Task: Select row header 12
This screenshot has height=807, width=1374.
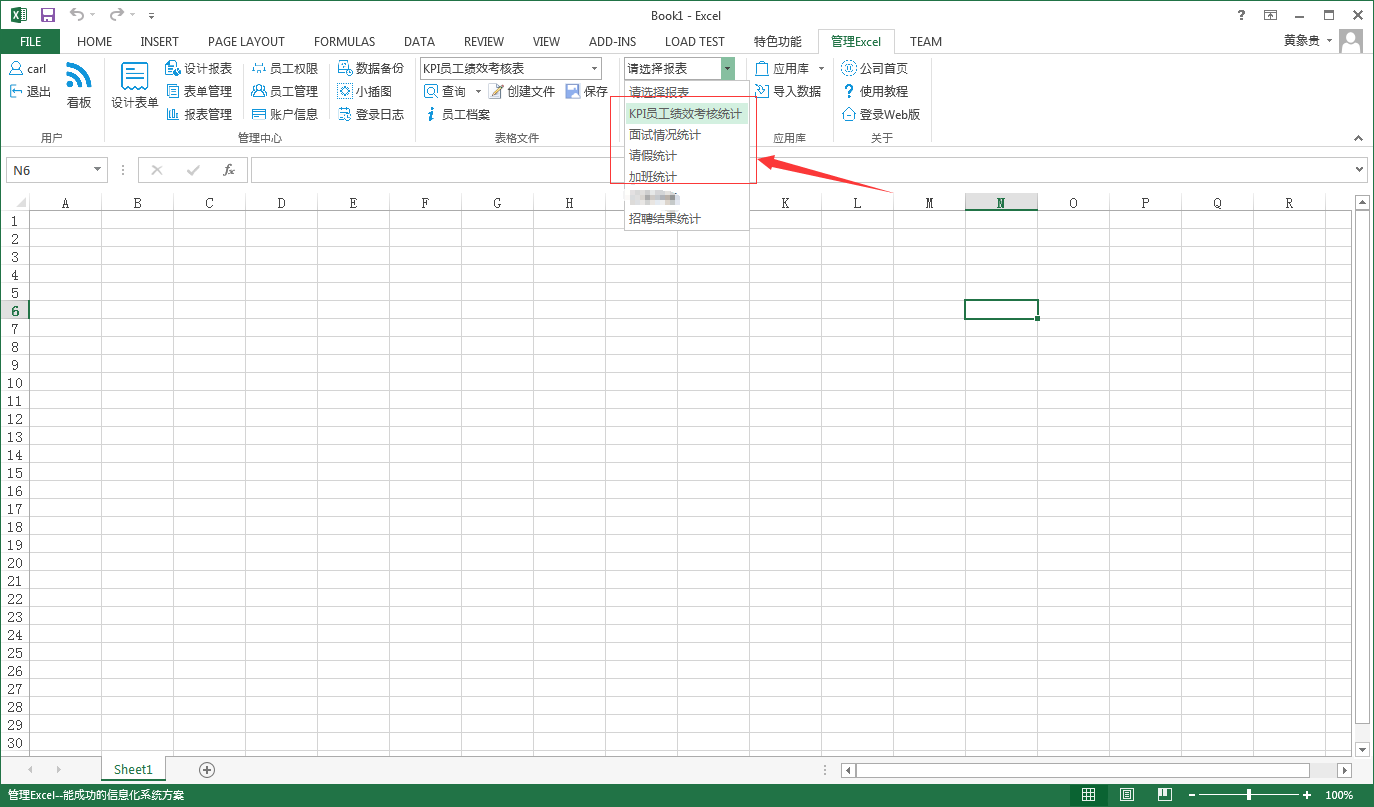Action: click(x=14, y=419)
